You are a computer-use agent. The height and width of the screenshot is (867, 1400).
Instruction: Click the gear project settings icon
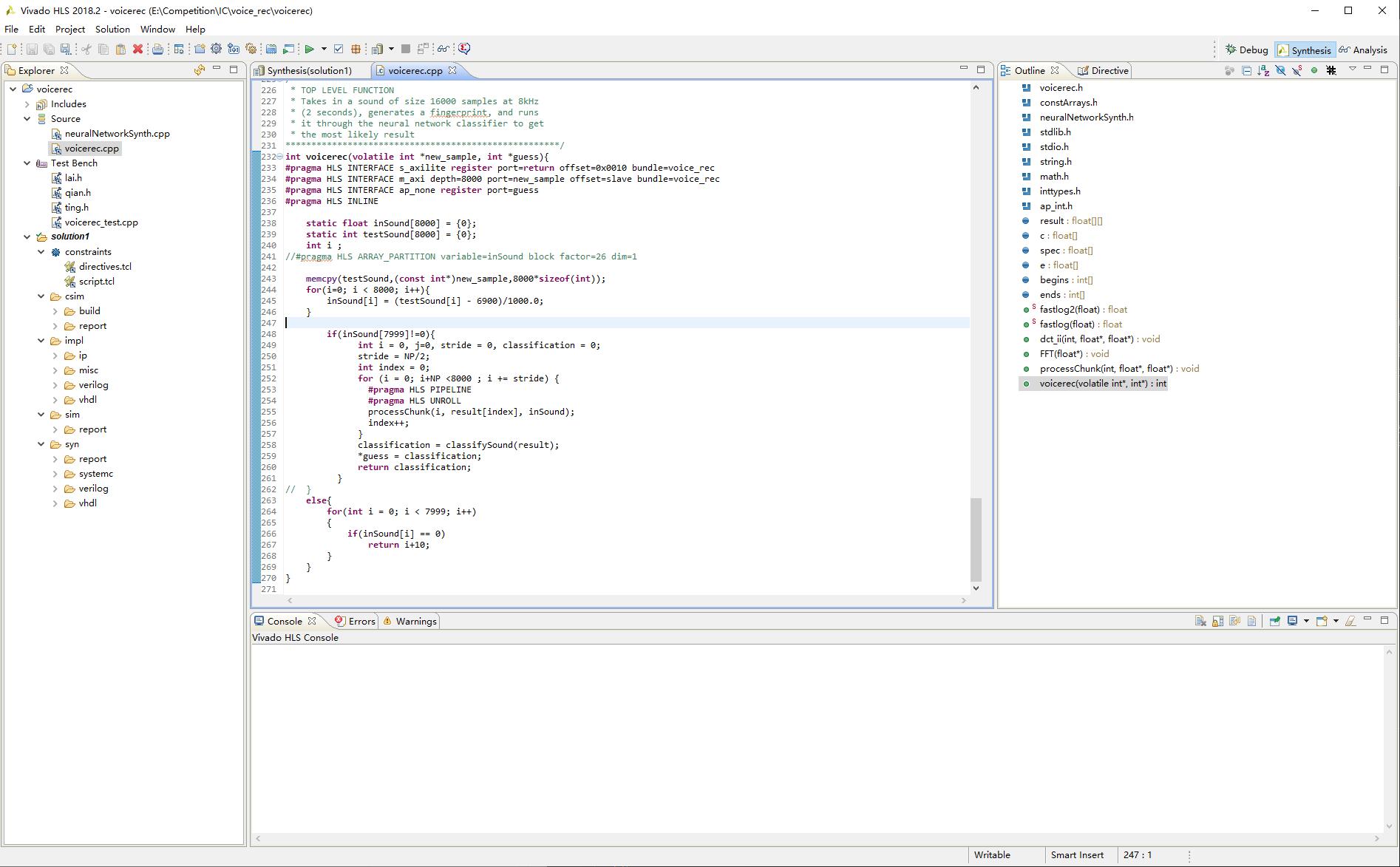coord(216,49)
